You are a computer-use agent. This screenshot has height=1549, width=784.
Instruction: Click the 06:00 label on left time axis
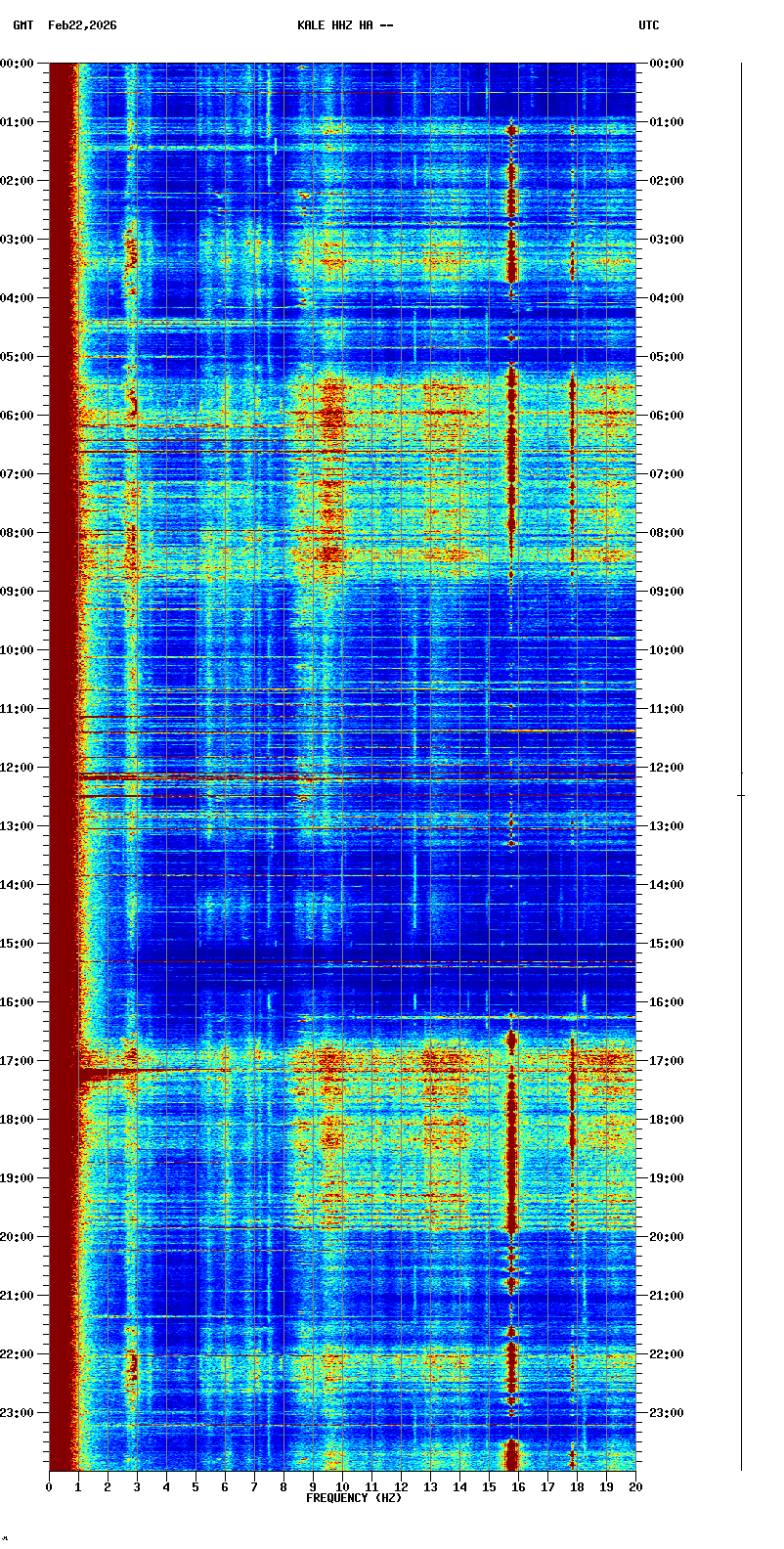[x=18, y=416]
